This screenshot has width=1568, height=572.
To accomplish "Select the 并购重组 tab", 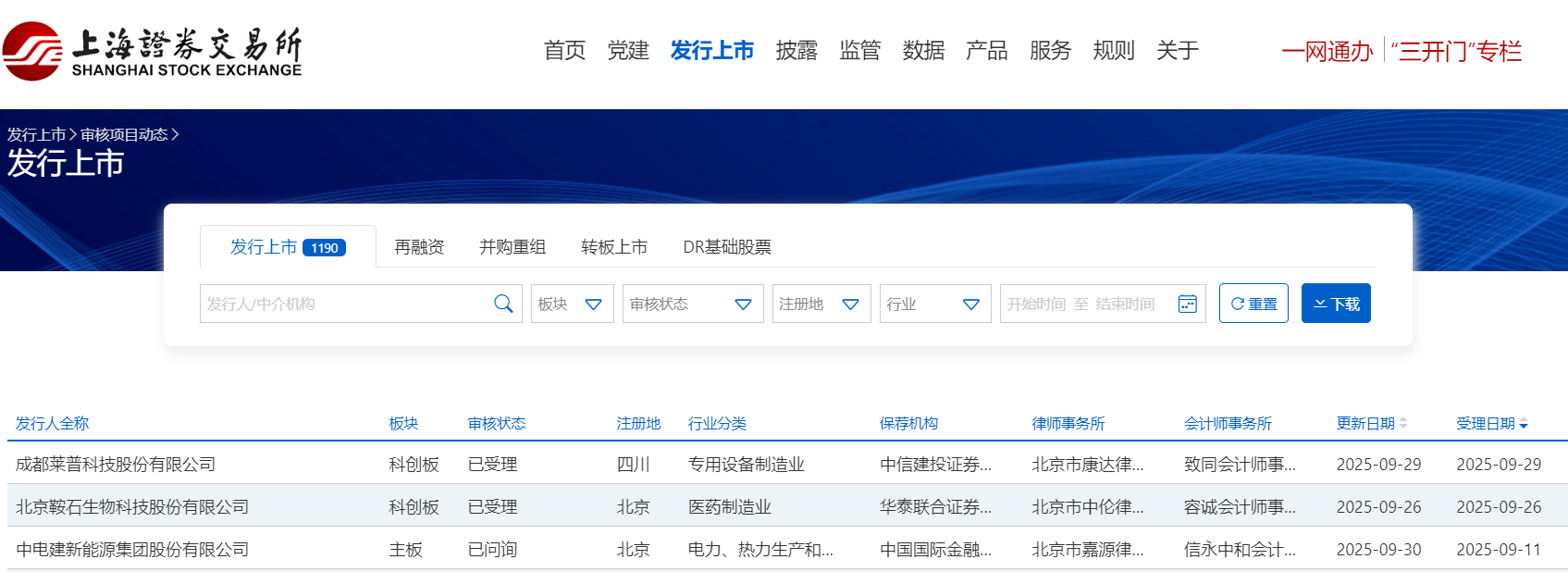I will (x=512, y=247).
